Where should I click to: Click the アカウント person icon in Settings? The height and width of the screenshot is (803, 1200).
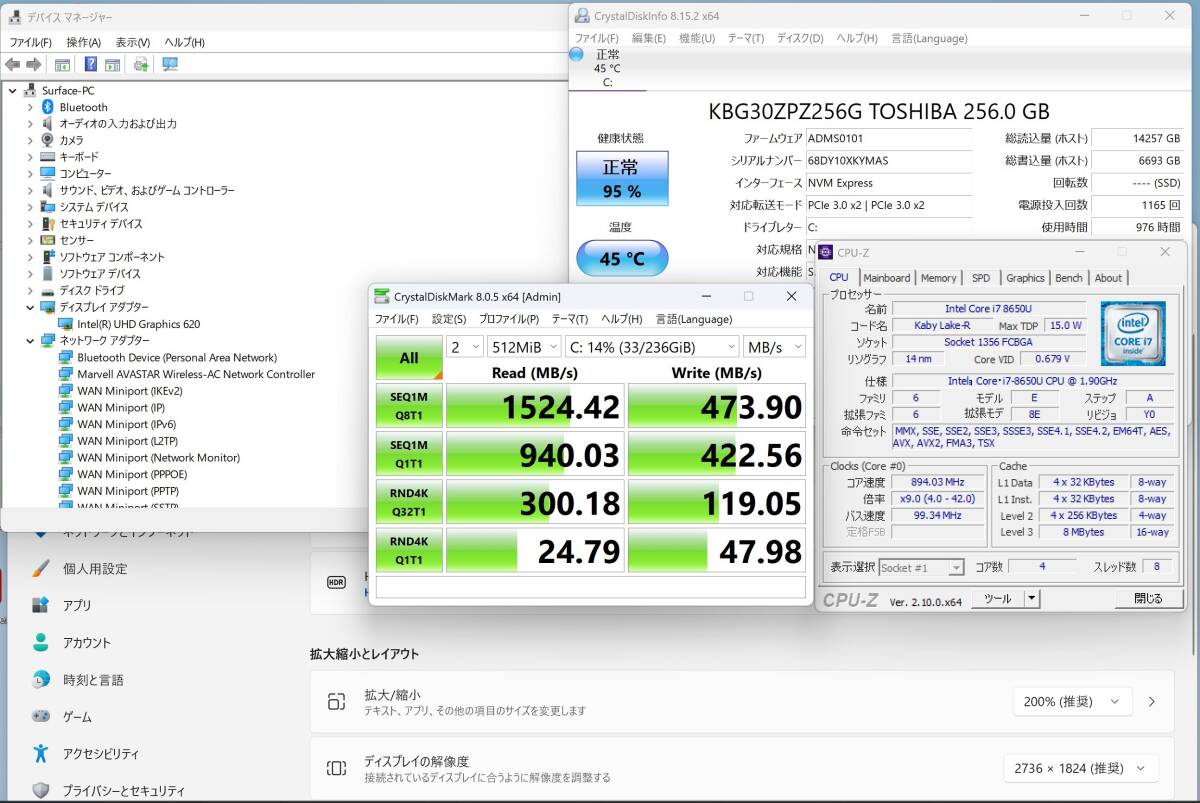pos(40,642)
